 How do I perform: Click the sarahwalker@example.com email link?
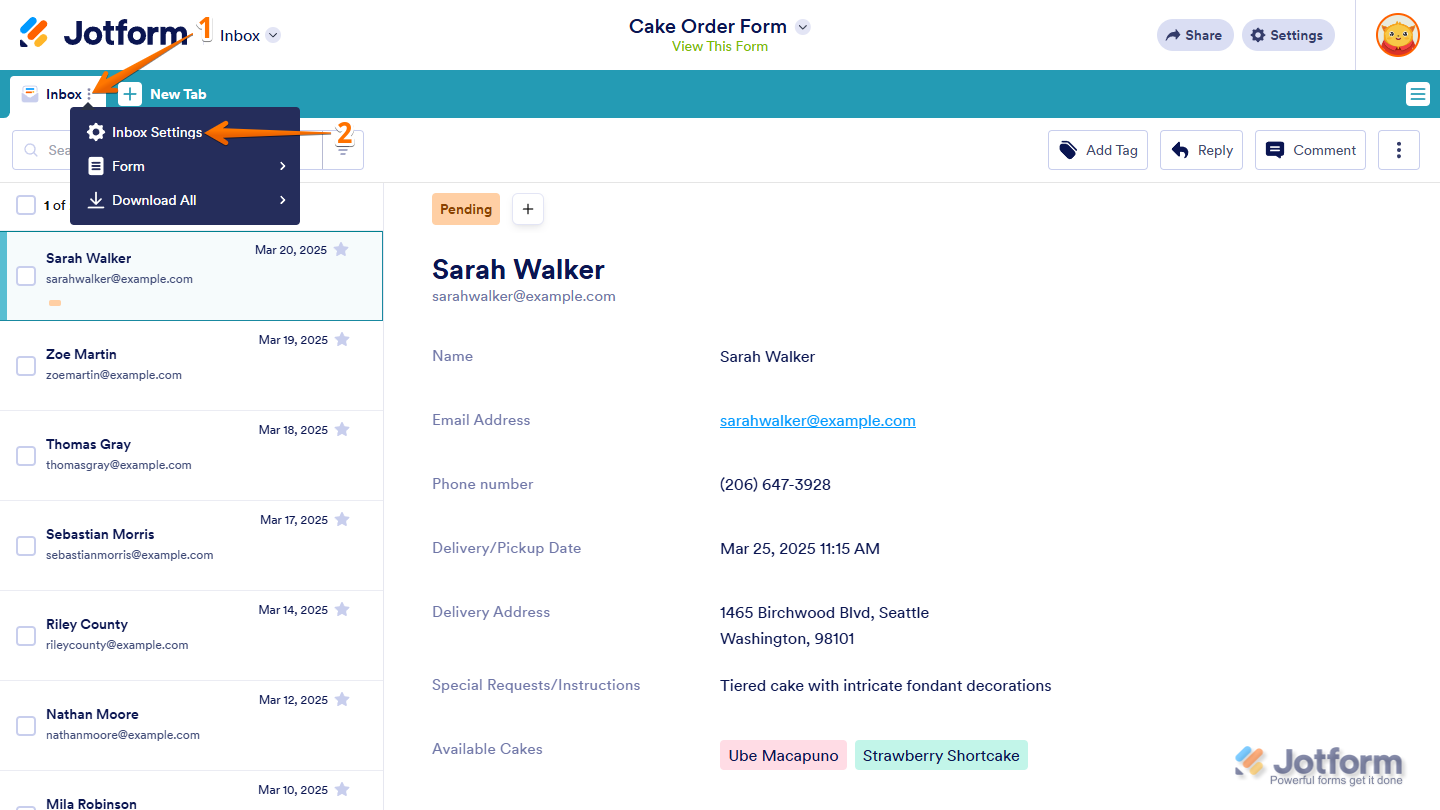point(818,420)
